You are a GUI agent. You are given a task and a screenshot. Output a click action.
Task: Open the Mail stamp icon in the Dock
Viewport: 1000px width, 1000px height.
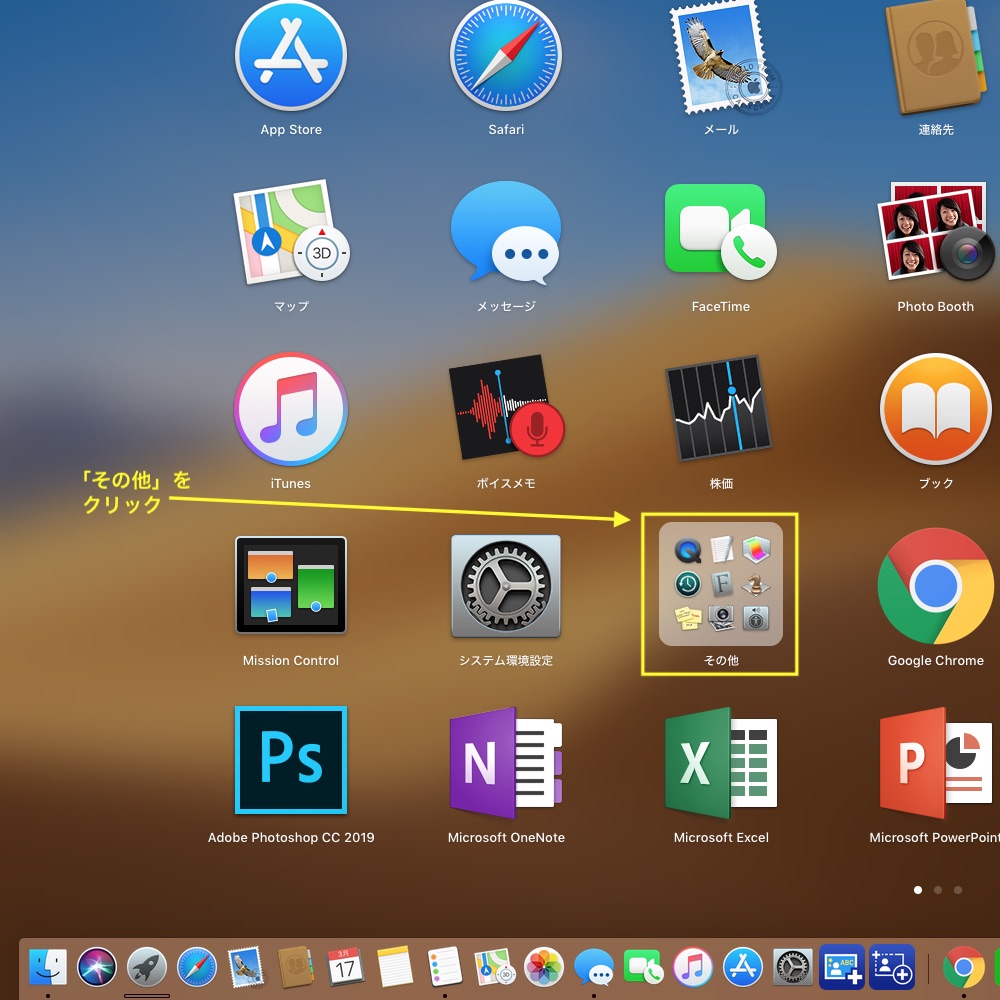pyautogui.click(x=246, y=967)
